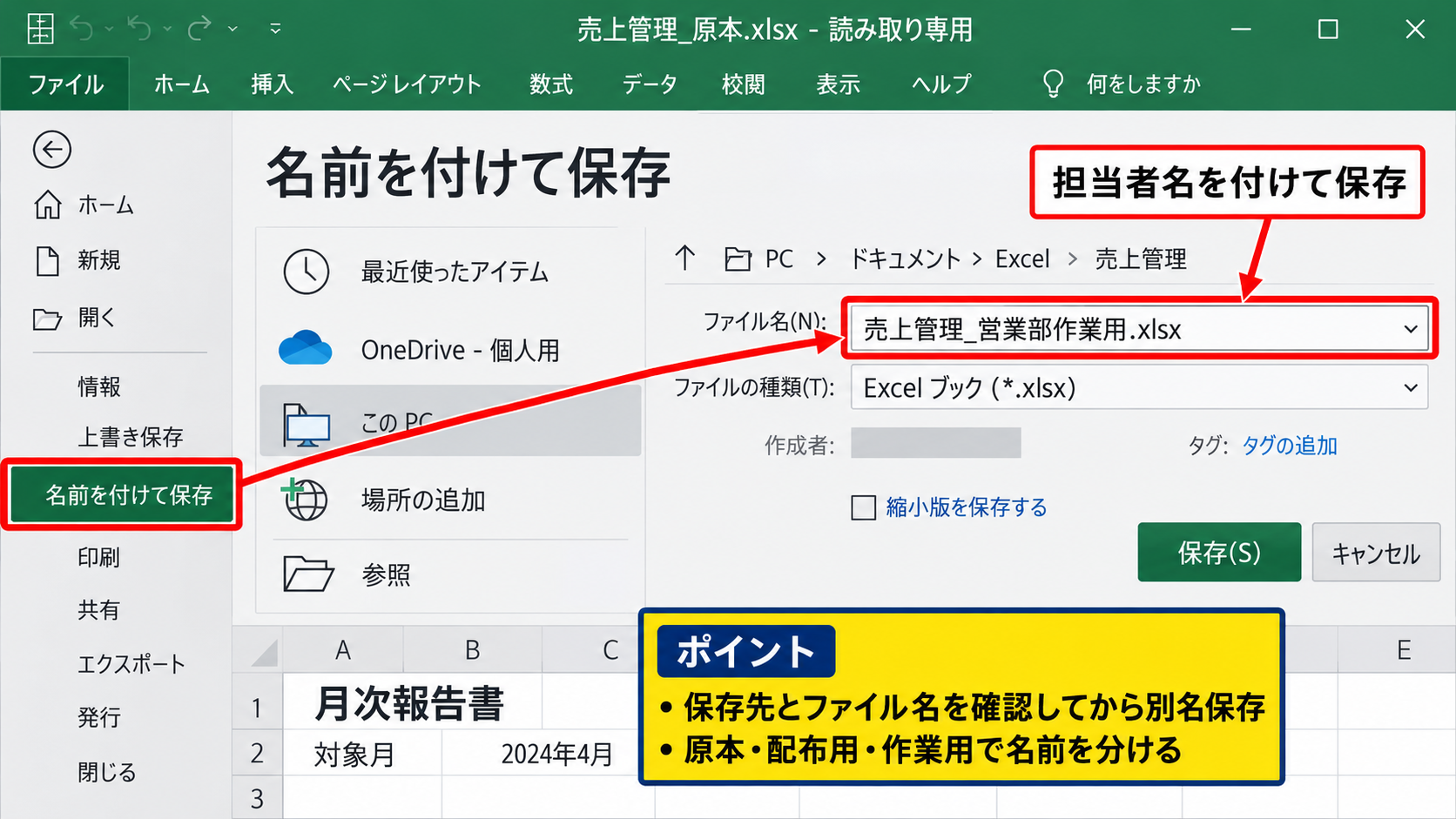Go up one folder level arrow

[684, 258]
